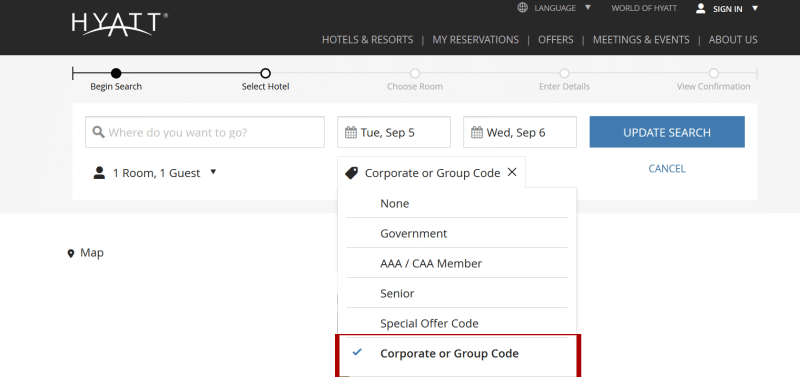Select Special Offer Code option
The height and width of the screenshot is (377, 800).
pyautogui.click(x=457, y=323)
